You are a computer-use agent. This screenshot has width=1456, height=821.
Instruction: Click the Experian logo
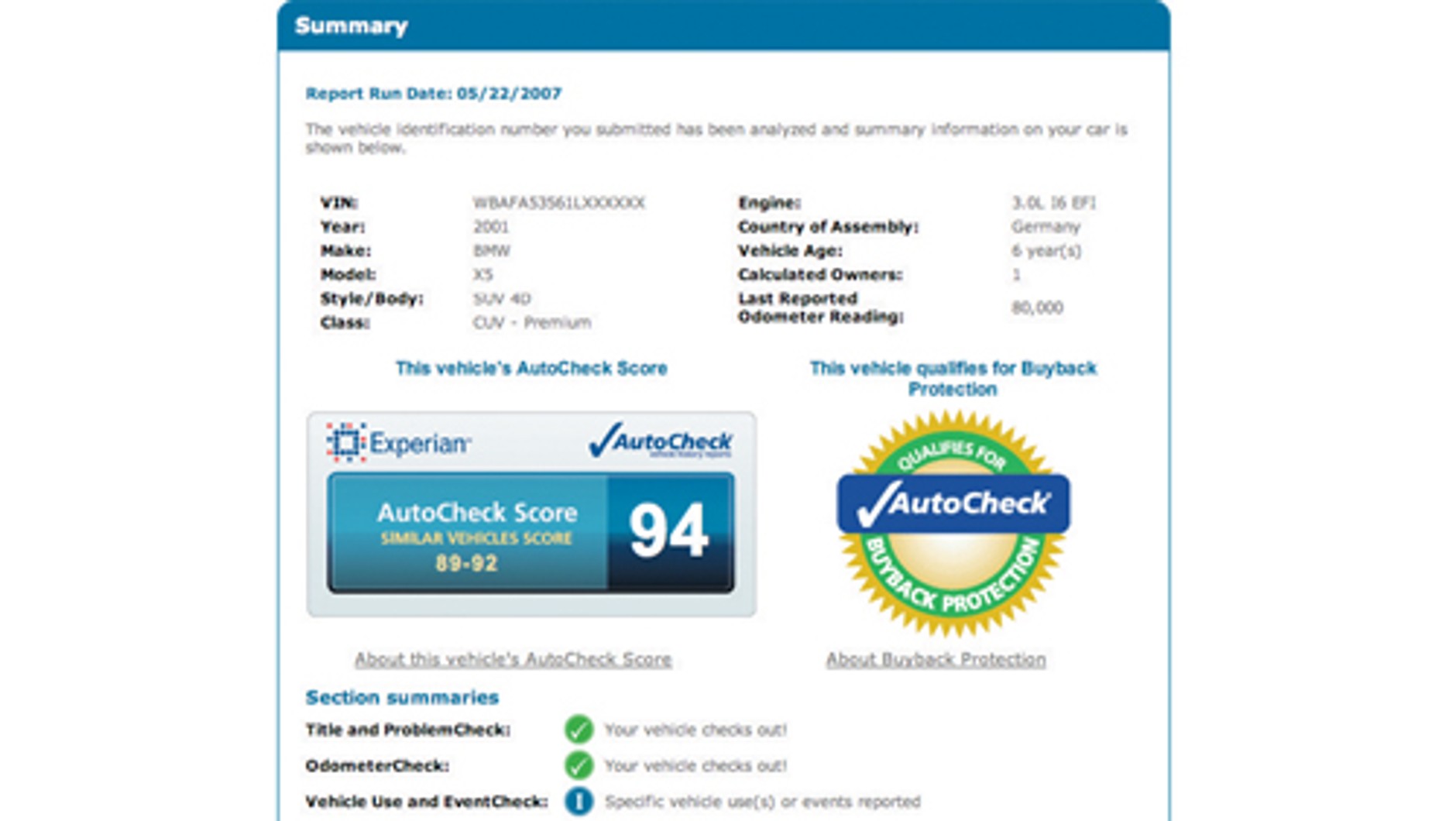[398, 443]
